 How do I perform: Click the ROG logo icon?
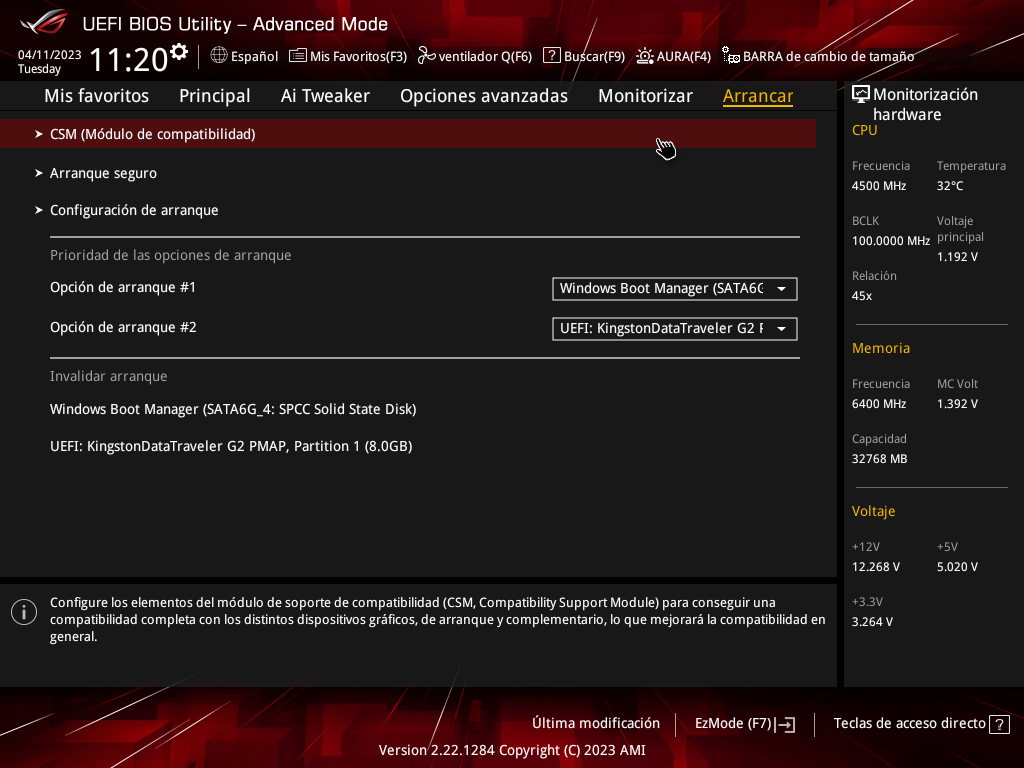tap(43, 22)
